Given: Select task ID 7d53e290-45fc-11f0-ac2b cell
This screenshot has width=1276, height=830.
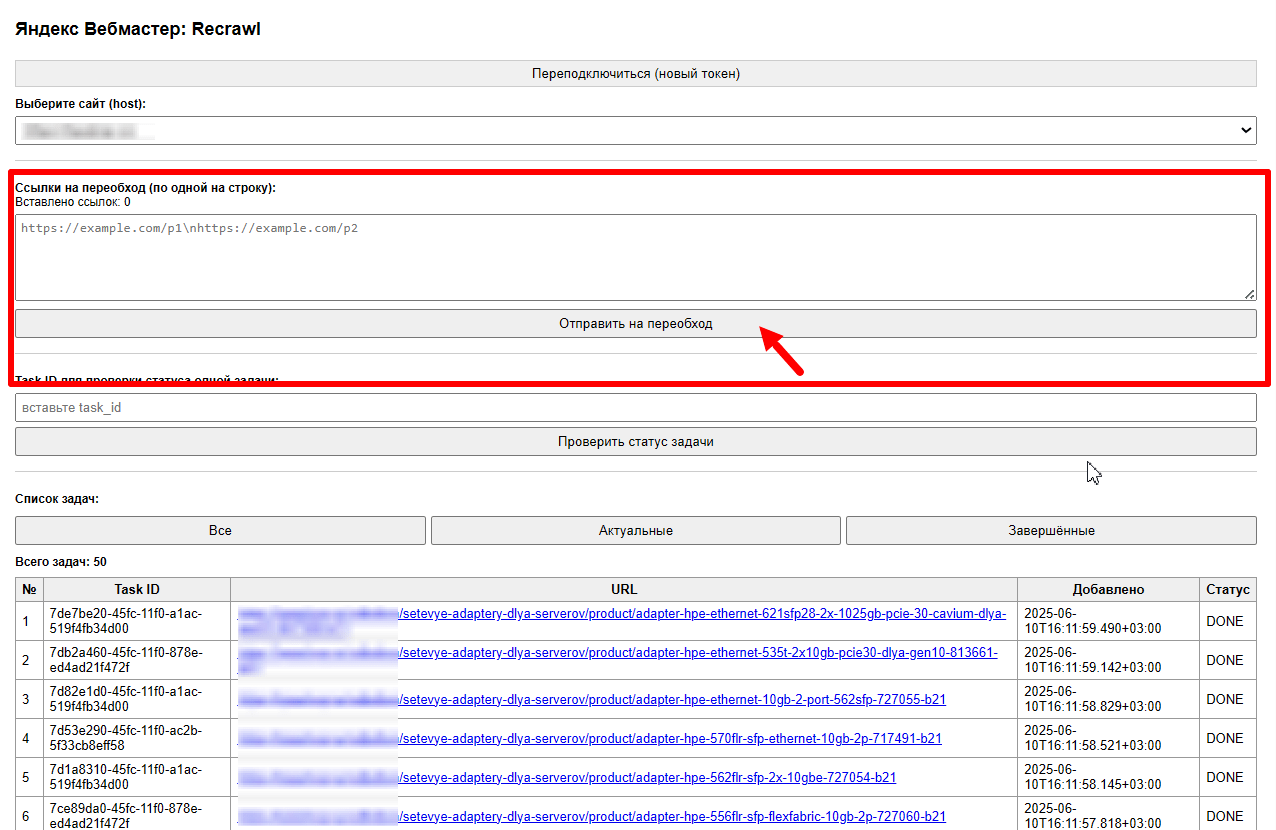Looking at the screenshot, I should point(137,738).
